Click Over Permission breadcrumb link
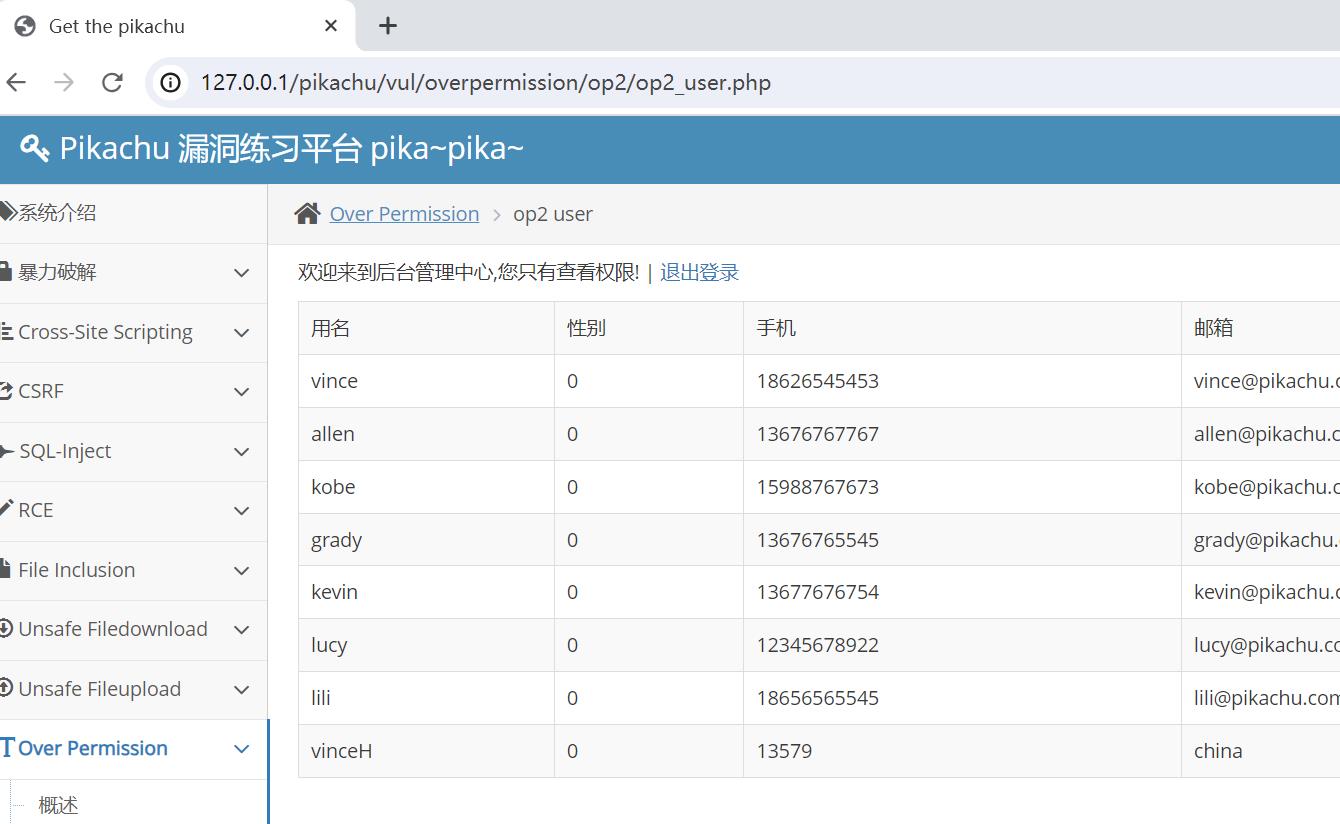Image resolution: width=1340 pixels, height=824 pixels. pos(404,214)
